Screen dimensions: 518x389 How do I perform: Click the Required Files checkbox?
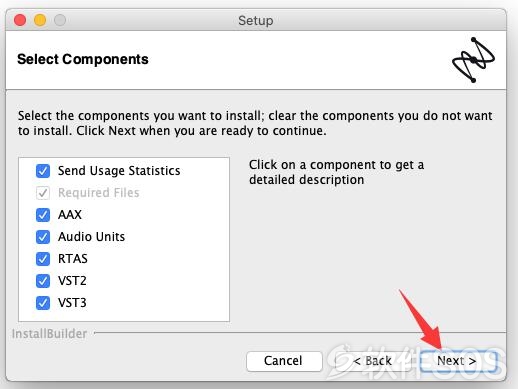pyautogui.click(x=43, y=193)
